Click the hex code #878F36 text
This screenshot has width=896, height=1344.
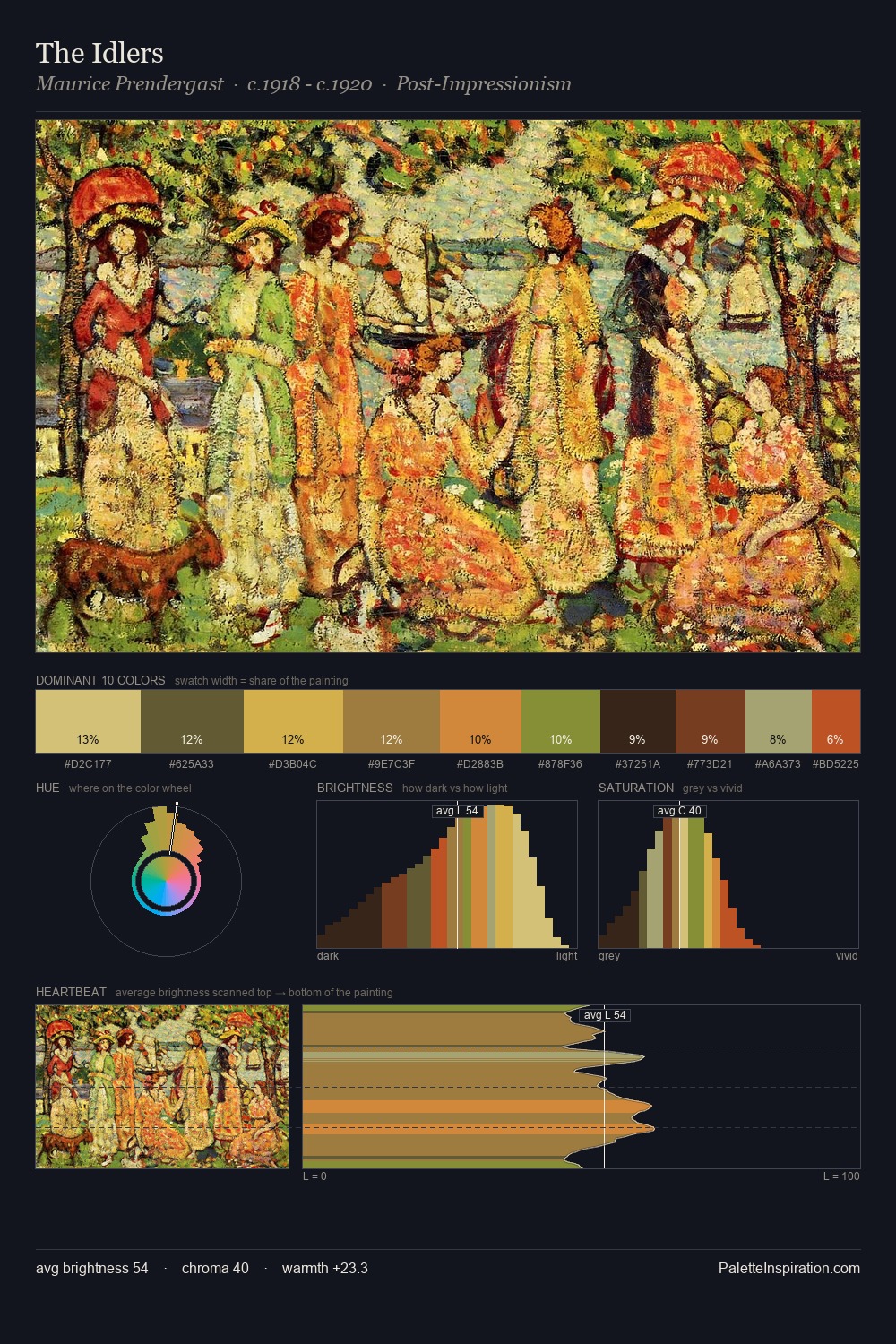[561, 764]
